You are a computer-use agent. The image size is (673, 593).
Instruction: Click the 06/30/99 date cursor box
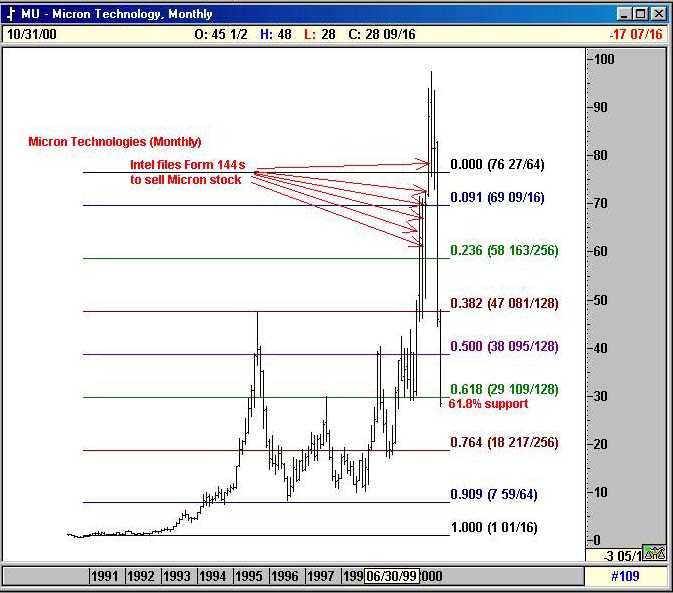(x=392, y=576)
